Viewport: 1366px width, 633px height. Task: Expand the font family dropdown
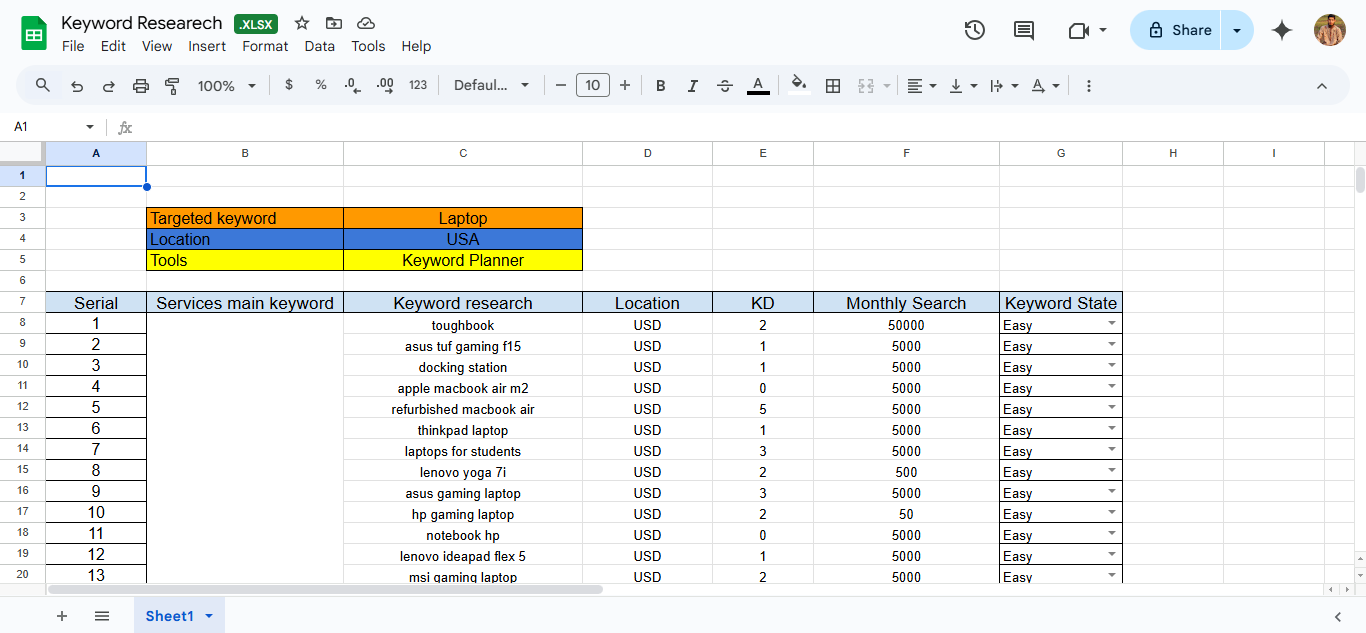pyautogui.click(x=491, y=86)
